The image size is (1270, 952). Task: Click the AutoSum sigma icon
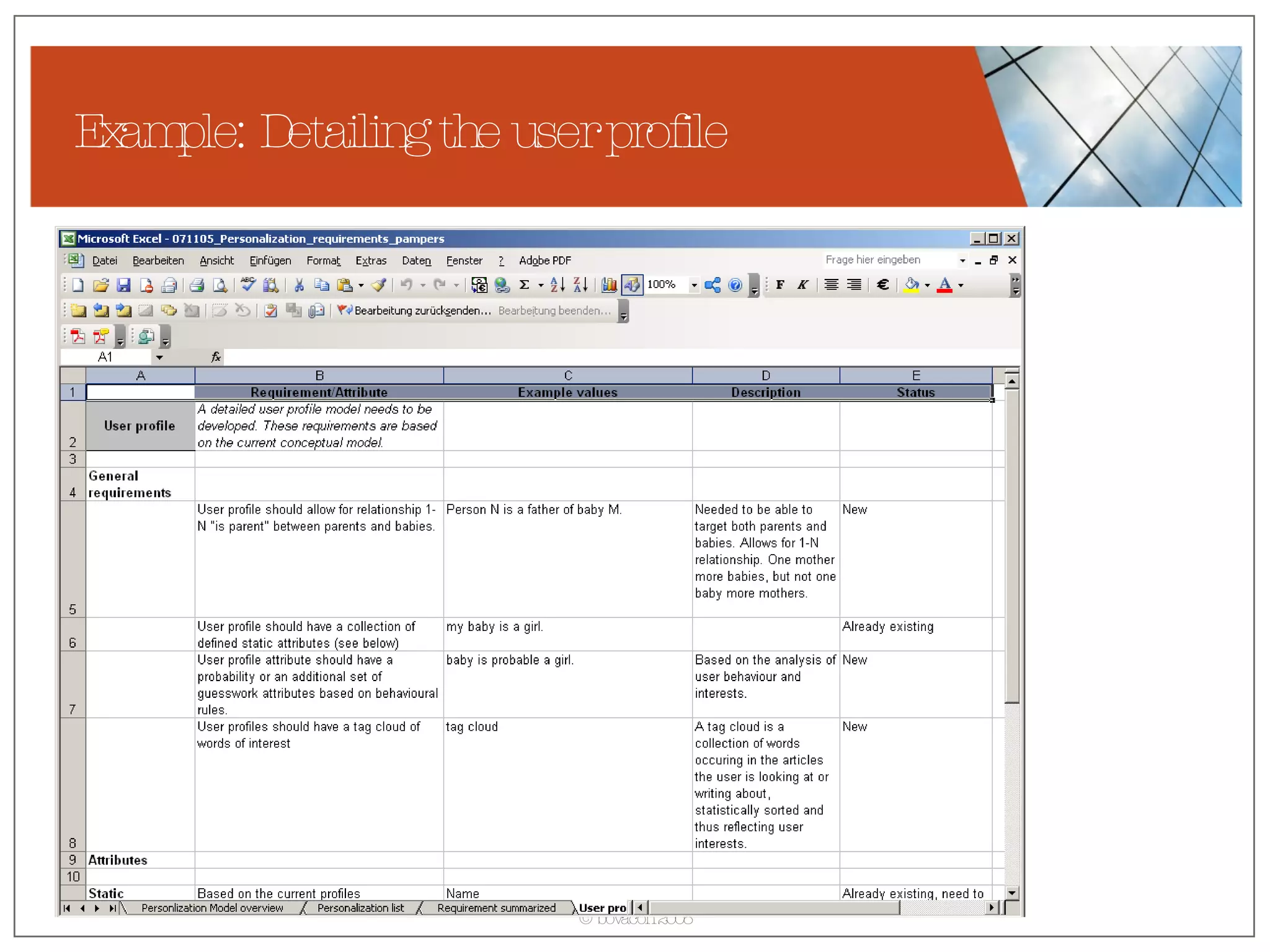pos(524,285)
